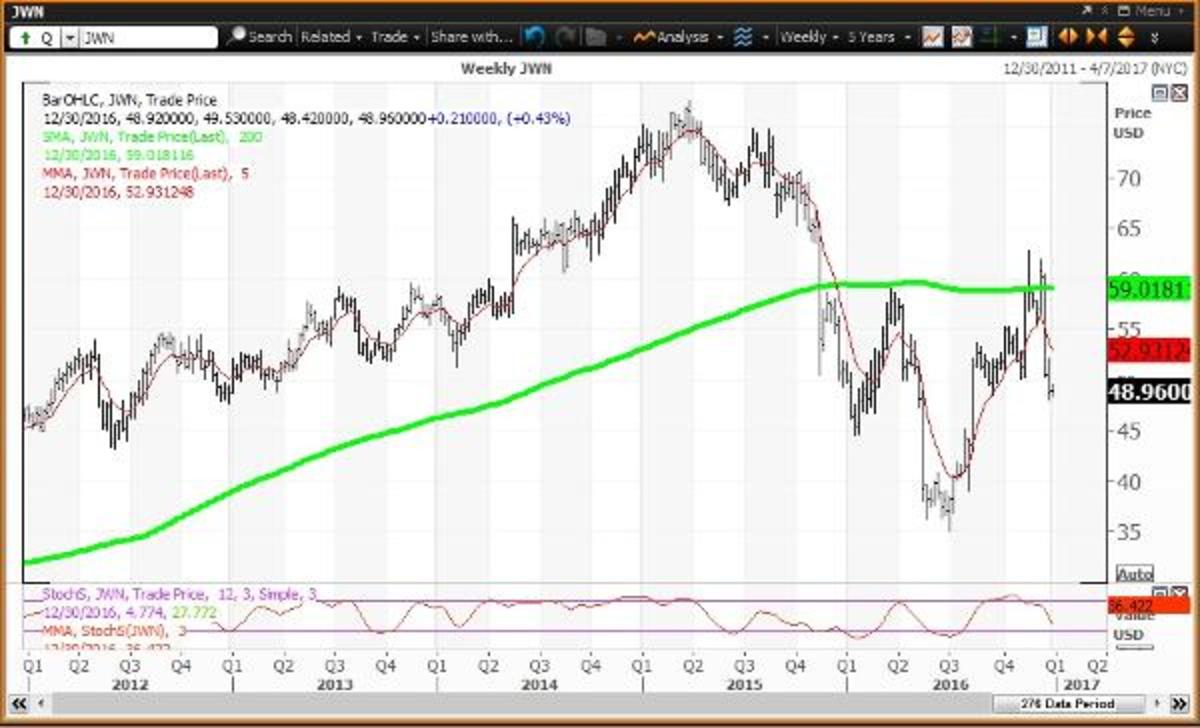Click the chart with red marker icon
1200x728 pixels.
point(962,37)
